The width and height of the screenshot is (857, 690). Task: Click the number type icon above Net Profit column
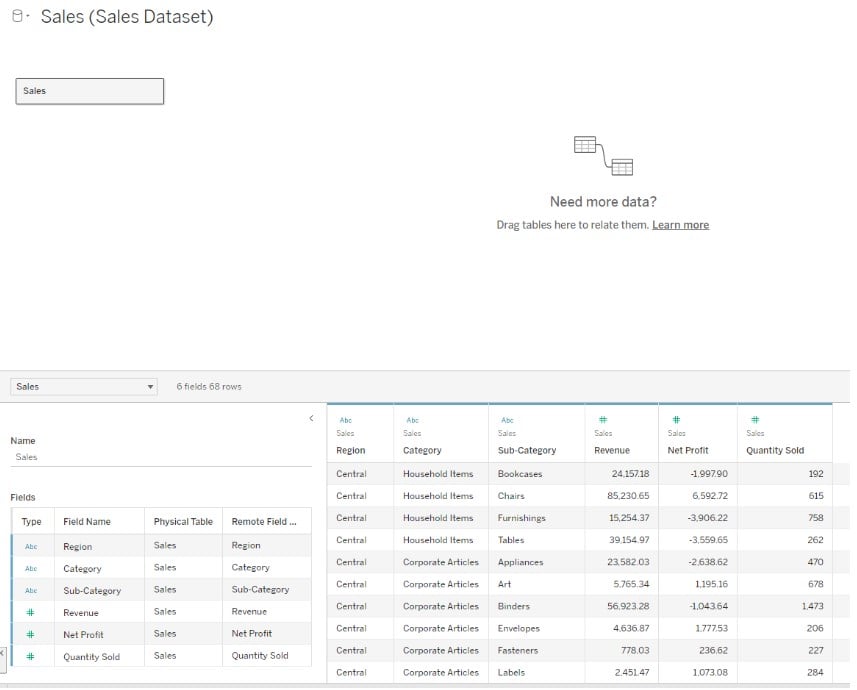coord(676,420)
